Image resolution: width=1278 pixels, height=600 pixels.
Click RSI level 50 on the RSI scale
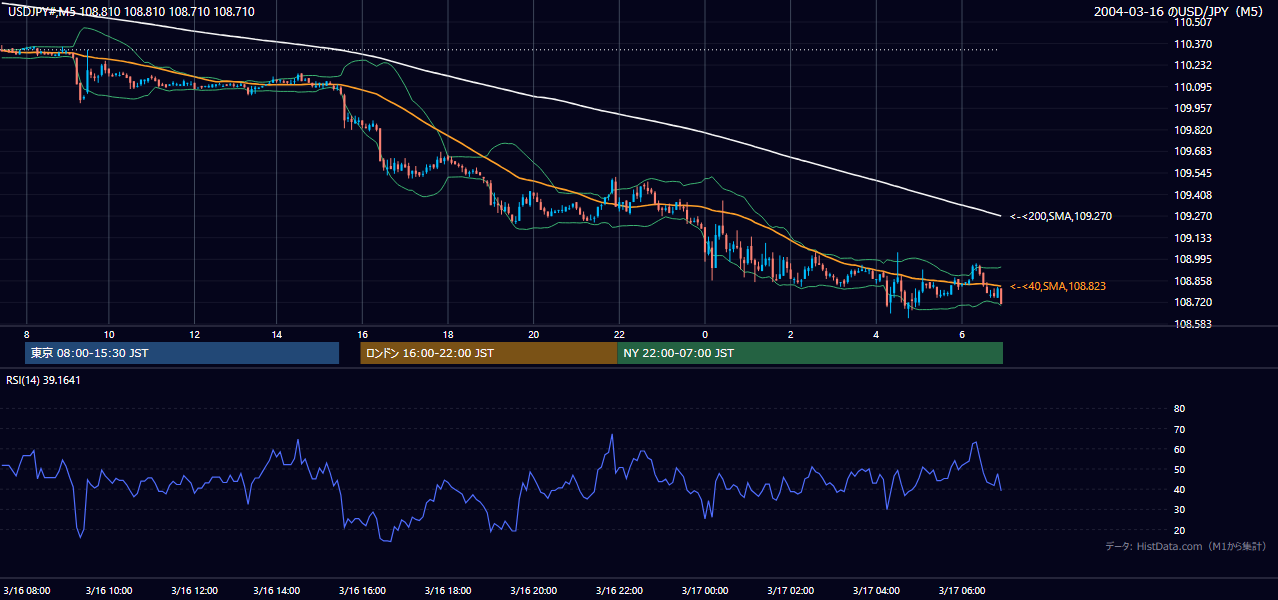[x=1179, y=469]
